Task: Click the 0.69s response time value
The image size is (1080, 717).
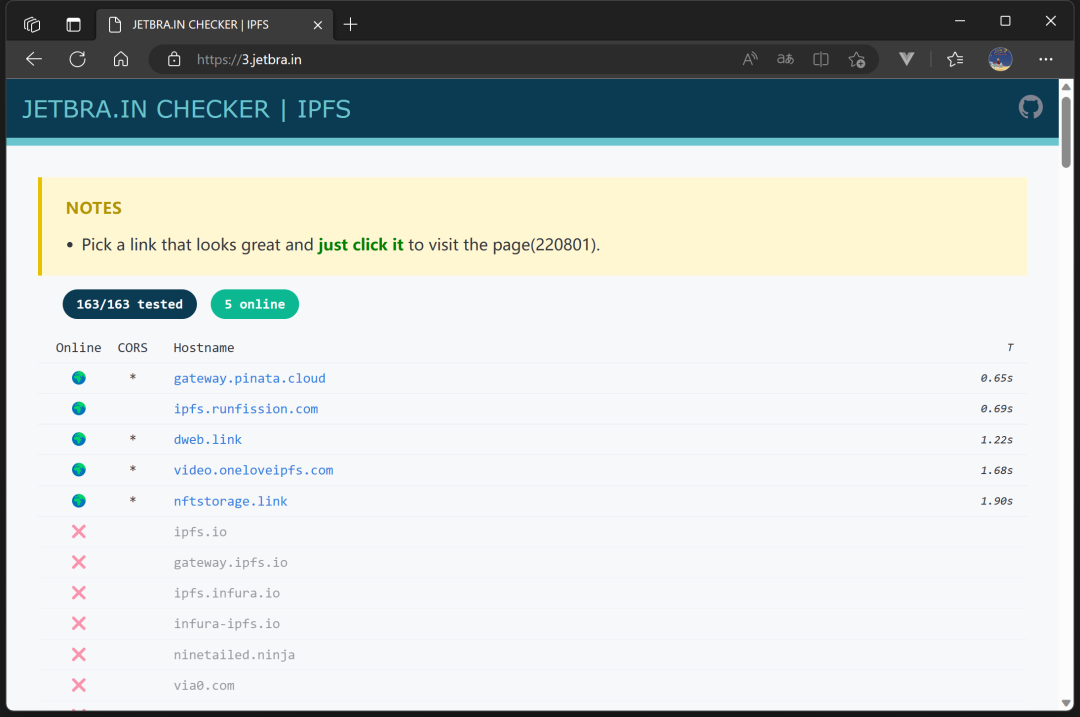Action: (x=997, y=408)
